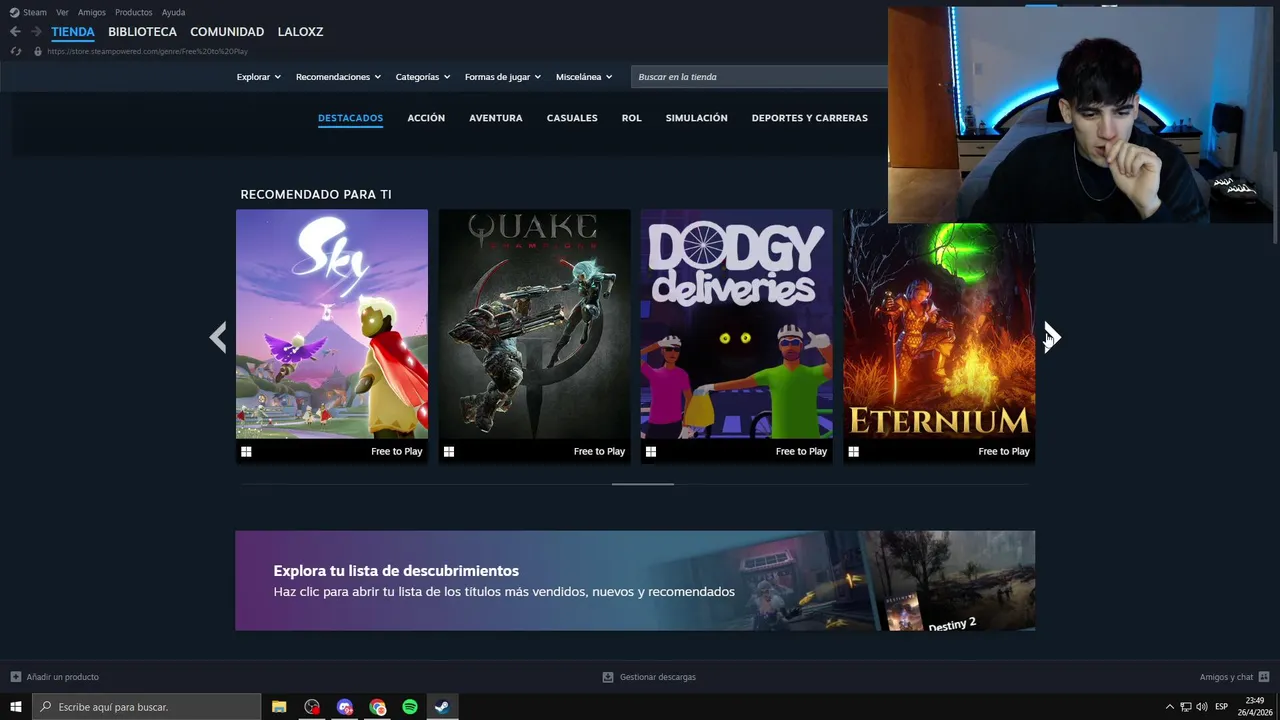Open the network icon in system tray

tap(1186, 707)
